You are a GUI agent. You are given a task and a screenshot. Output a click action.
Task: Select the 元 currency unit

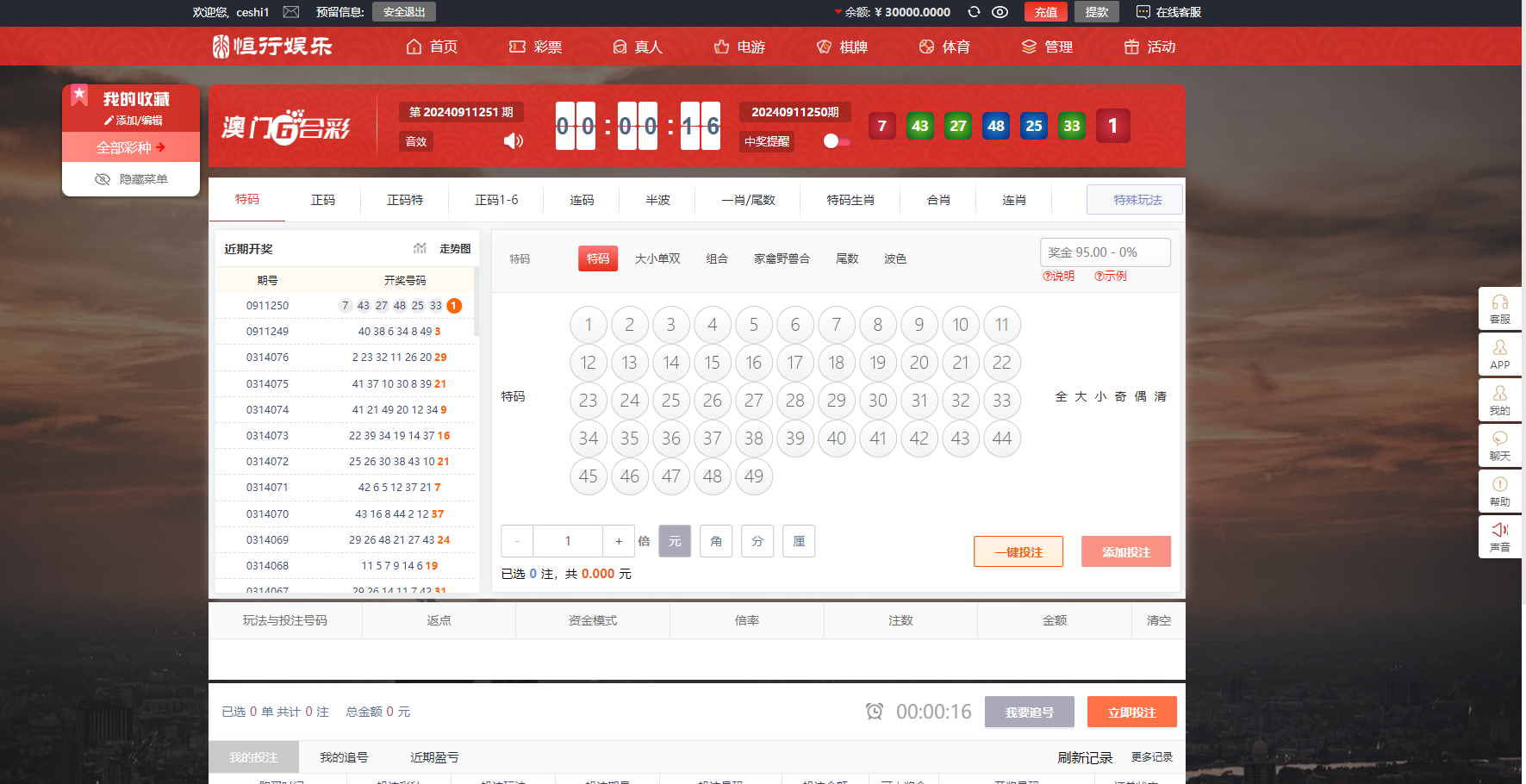[x=675, y=541]
